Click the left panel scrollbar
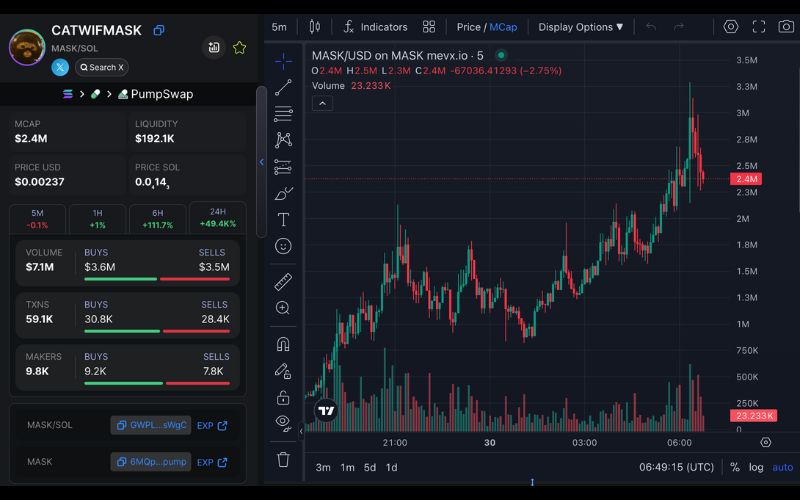 [x=261, y=162]
